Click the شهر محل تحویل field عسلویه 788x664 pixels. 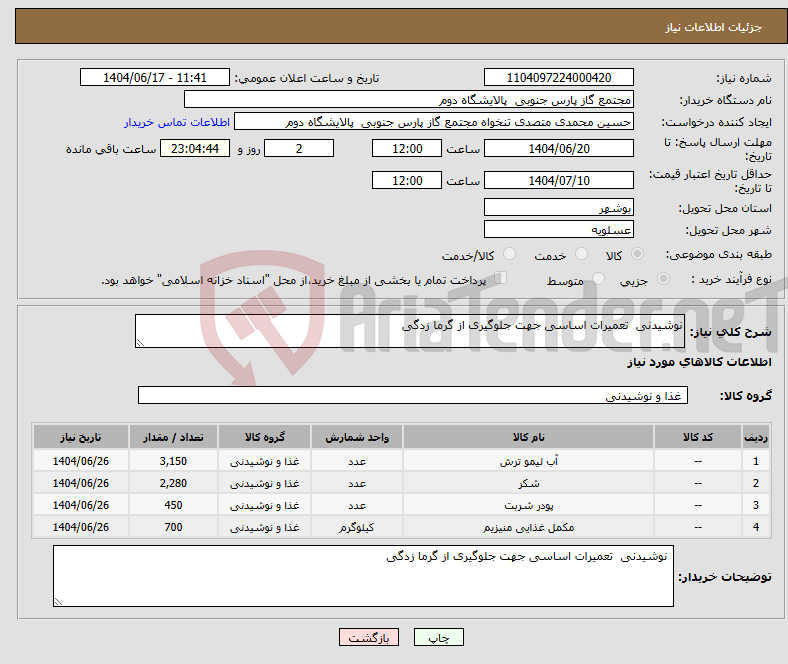pos(558,230)
